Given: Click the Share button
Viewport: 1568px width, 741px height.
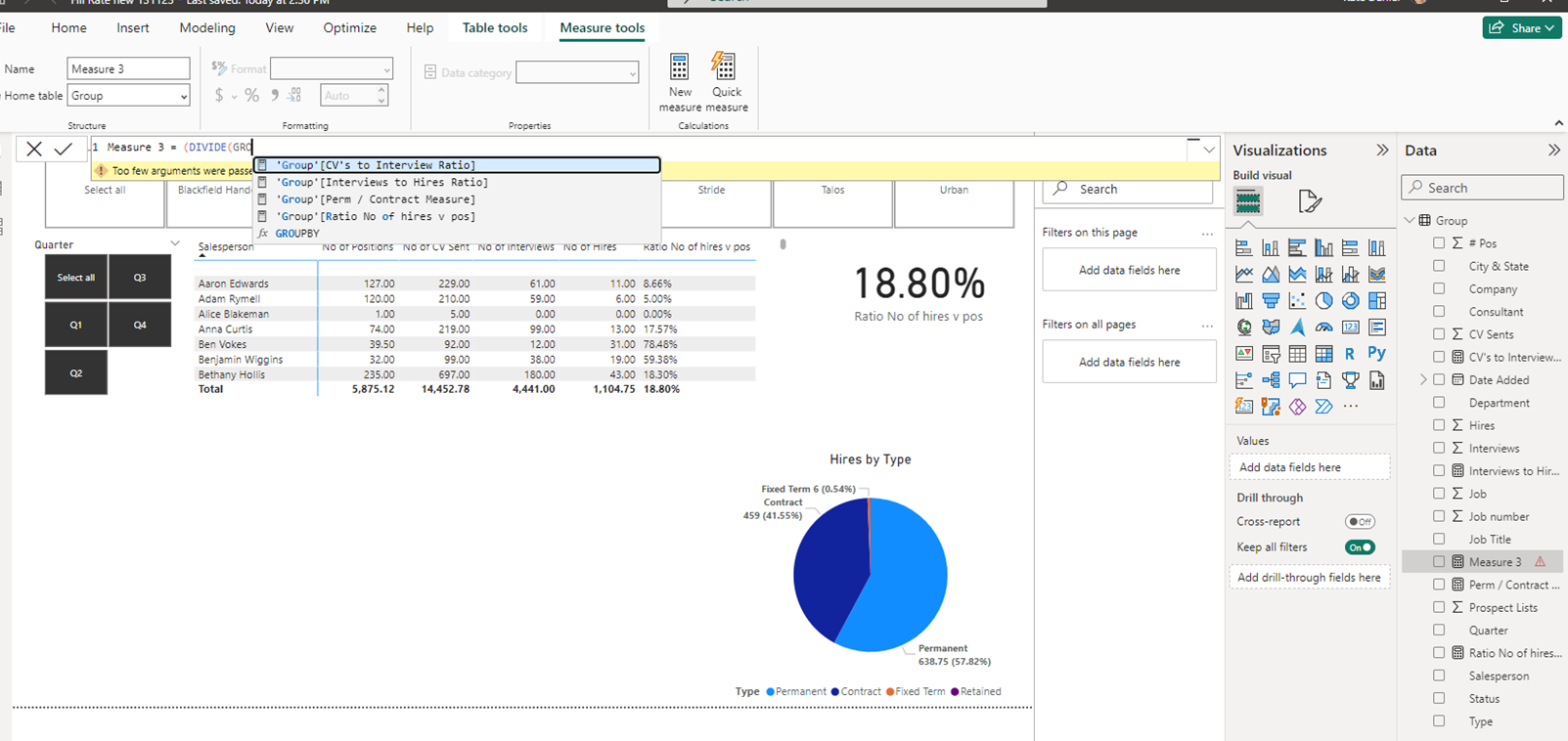Looking at the screenshot, I should pyautogui.click(x=1522, y=27).
